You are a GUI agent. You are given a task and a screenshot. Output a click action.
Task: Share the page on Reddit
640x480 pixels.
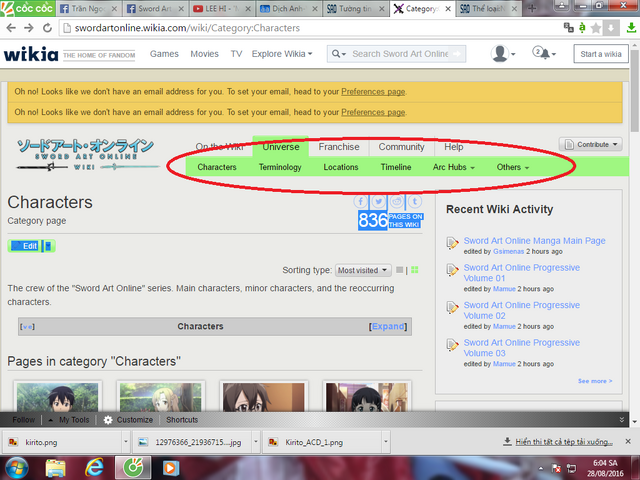[396, 201]
